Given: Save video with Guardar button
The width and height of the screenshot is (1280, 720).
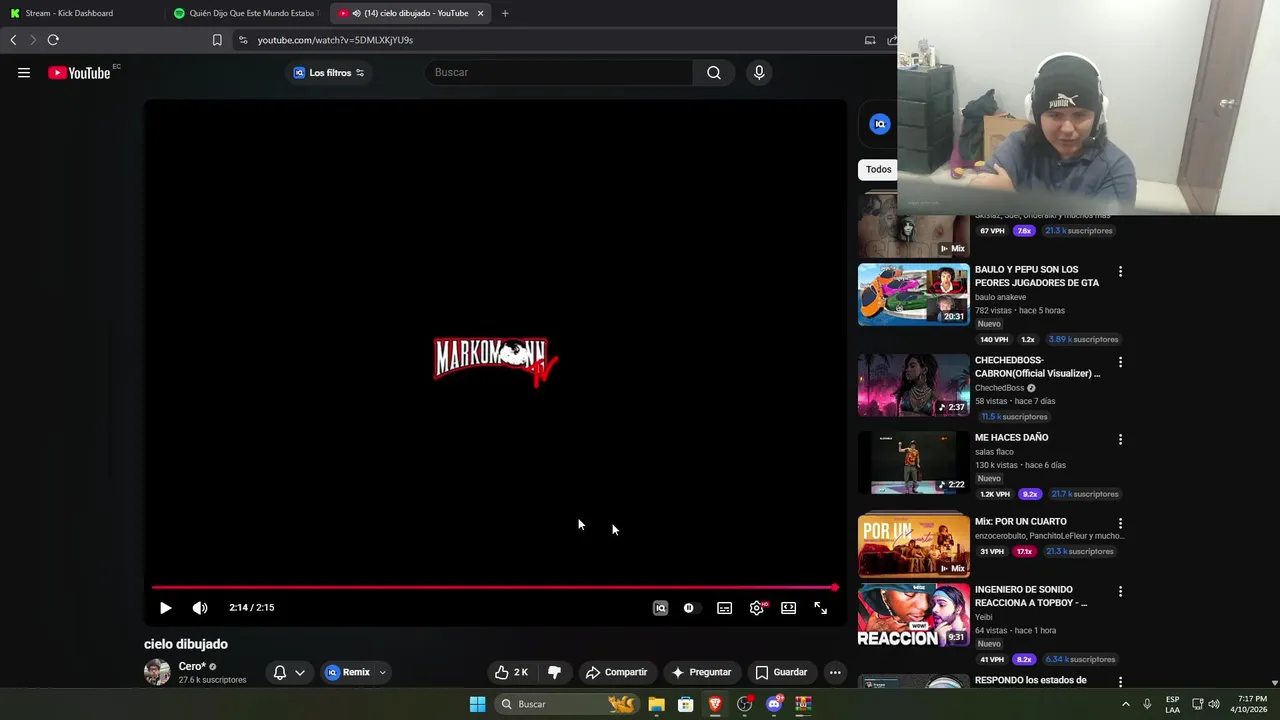Looking at the screenshot, I should (781, 672).
